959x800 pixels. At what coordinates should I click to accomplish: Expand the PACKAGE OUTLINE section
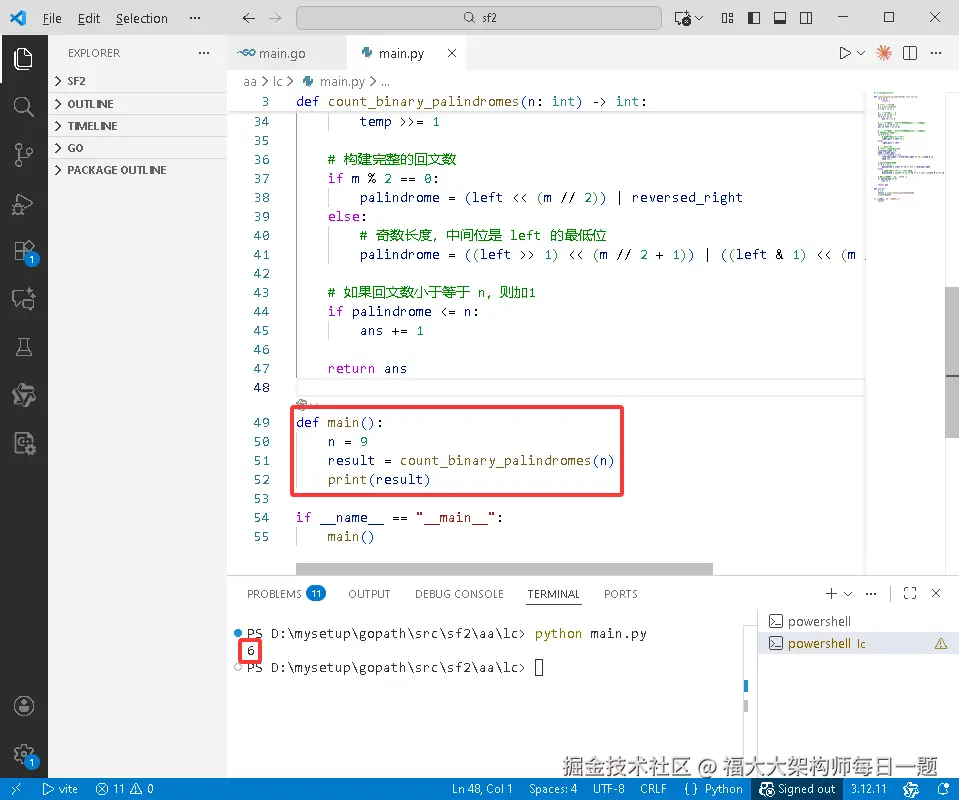pos(138,170)
